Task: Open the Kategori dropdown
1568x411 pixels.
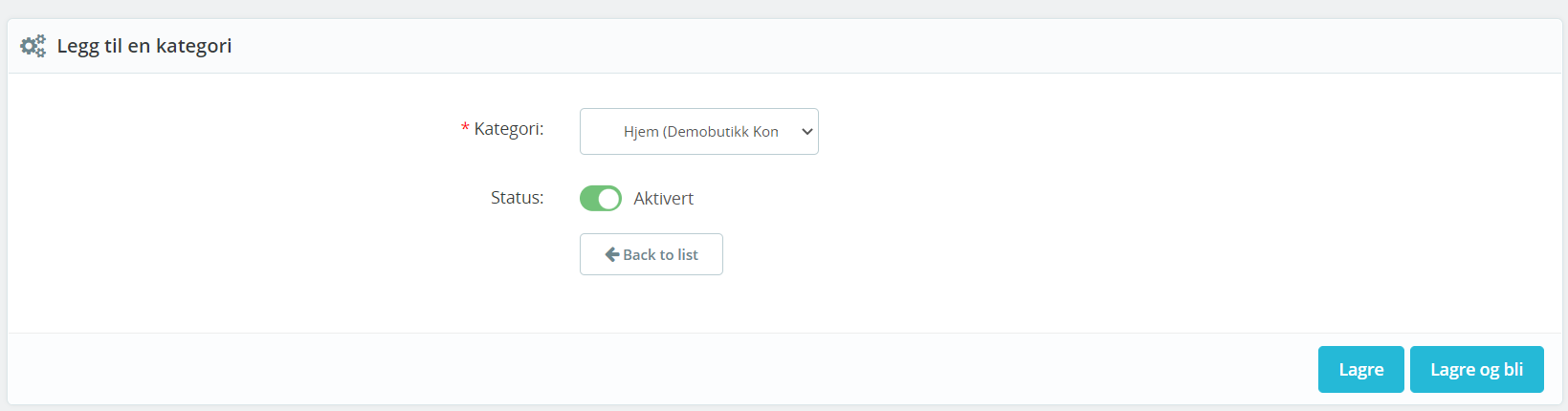Action: coord(699,131)
